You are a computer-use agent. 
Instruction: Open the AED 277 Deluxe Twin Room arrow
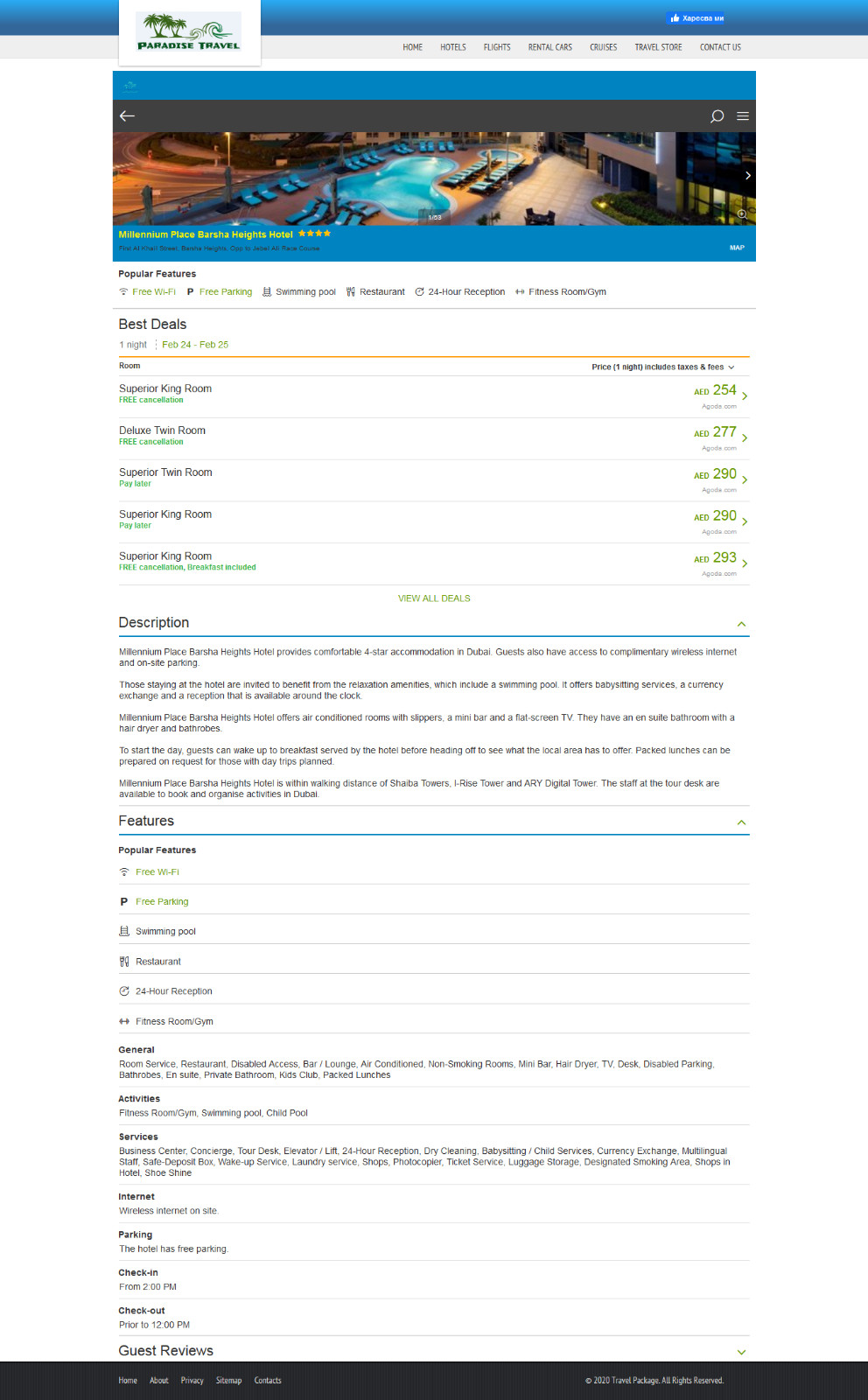745,438
